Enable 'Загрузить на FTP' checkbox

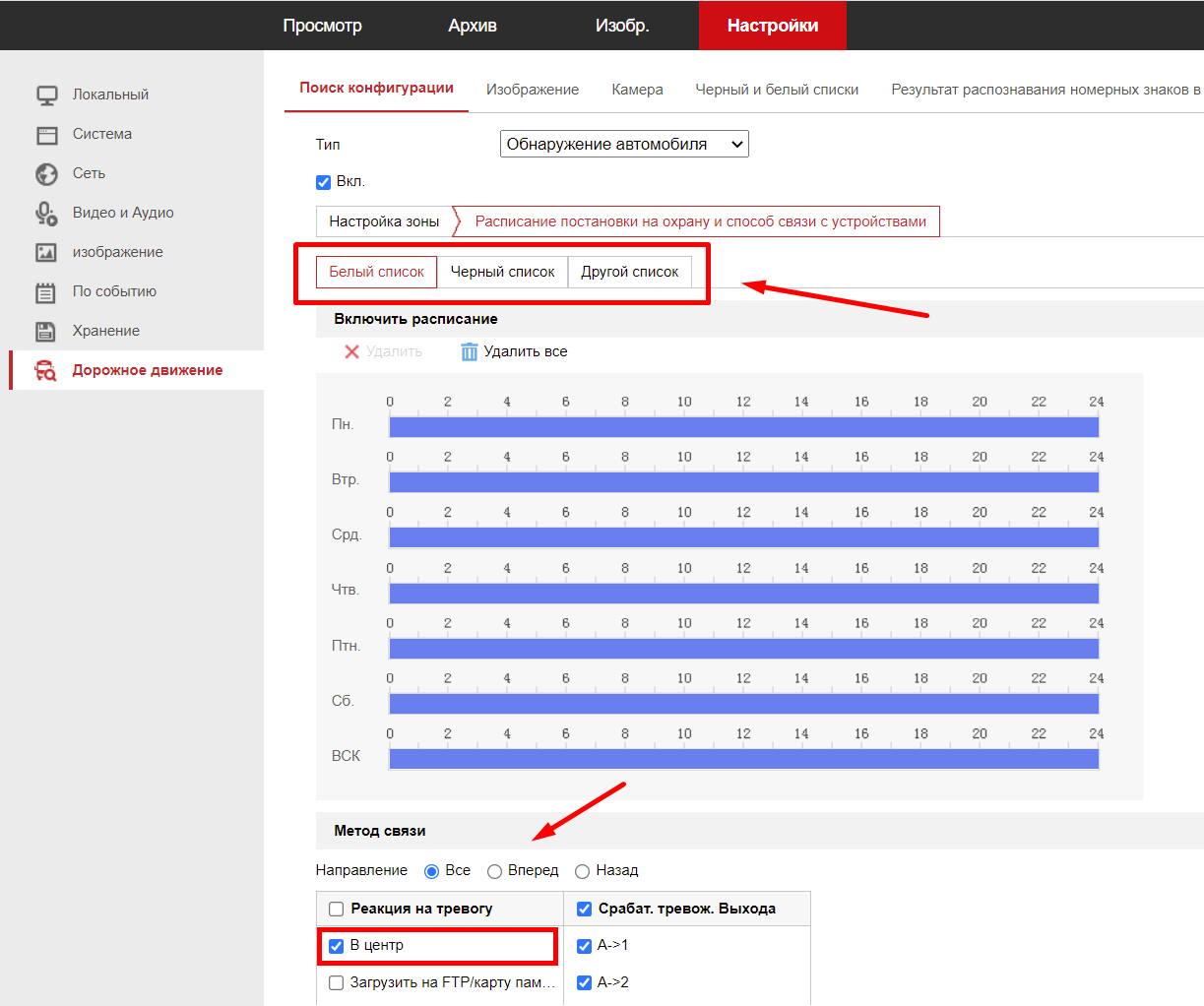click(x=337, y=982)
